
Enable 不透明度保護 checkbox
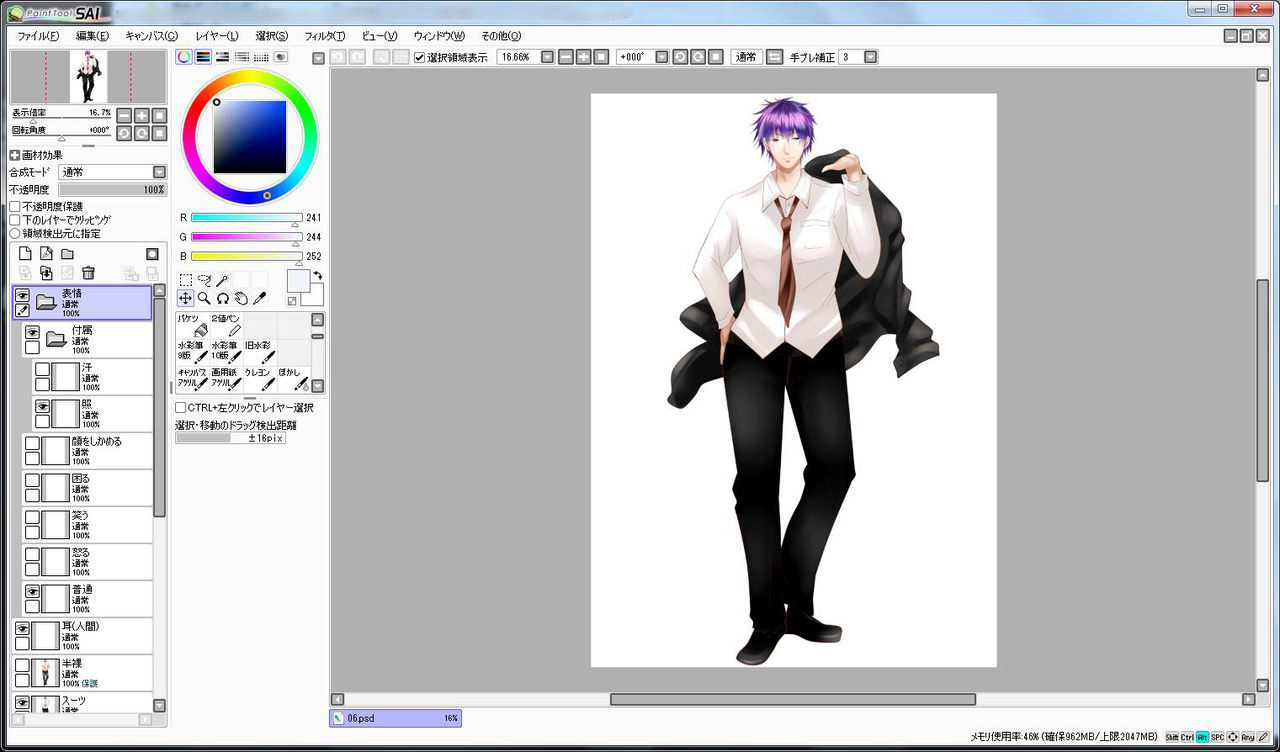[x=15, y=206]
